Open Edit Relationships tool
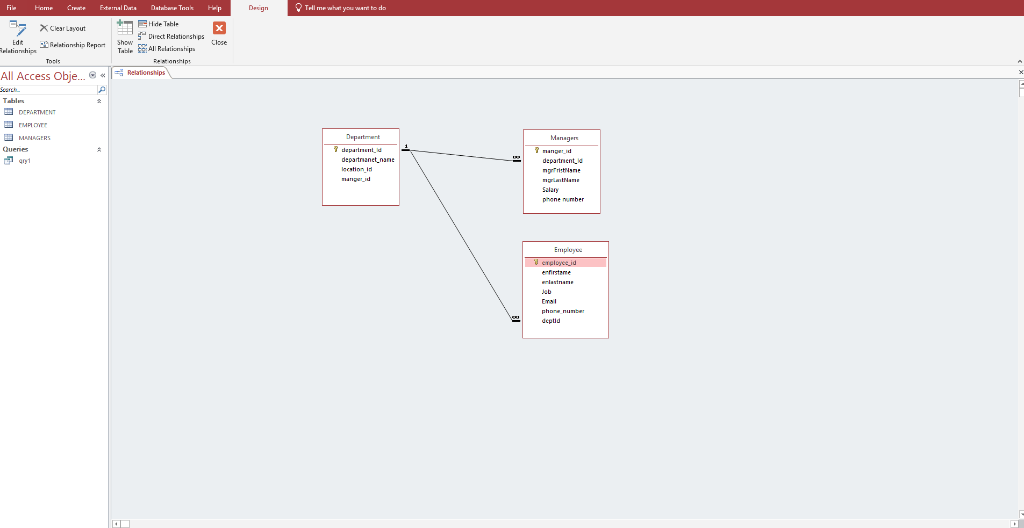The image size is (1024, 528). tap(17, 37)
